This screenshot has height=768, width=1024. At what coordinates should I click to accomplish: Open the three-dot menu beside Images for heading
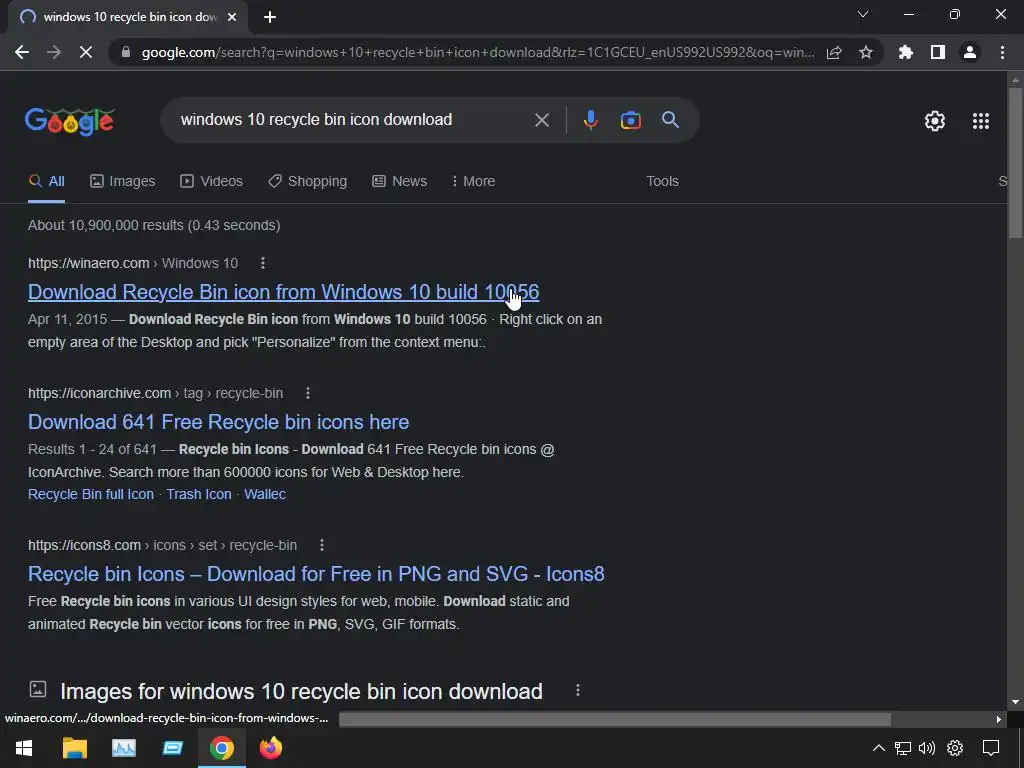pyautogui.click(x=577, y=690)
